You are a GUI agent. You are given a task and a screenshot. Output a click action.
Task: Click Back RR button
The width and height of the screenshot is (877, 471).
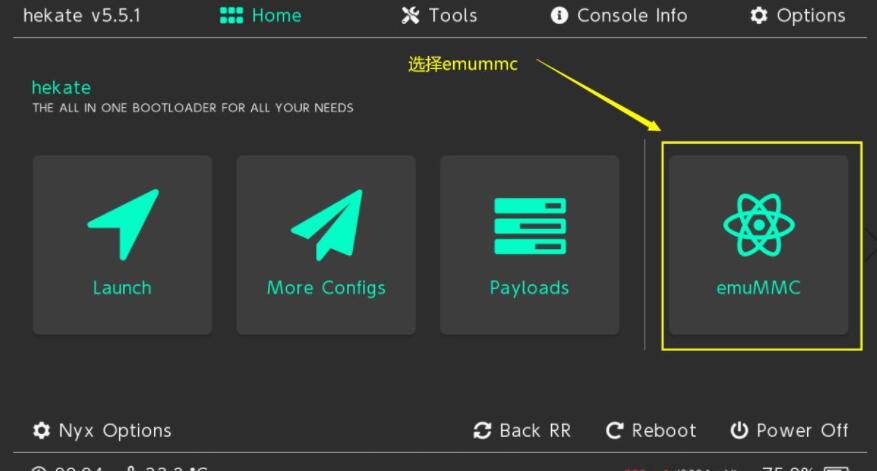[522, 430]
